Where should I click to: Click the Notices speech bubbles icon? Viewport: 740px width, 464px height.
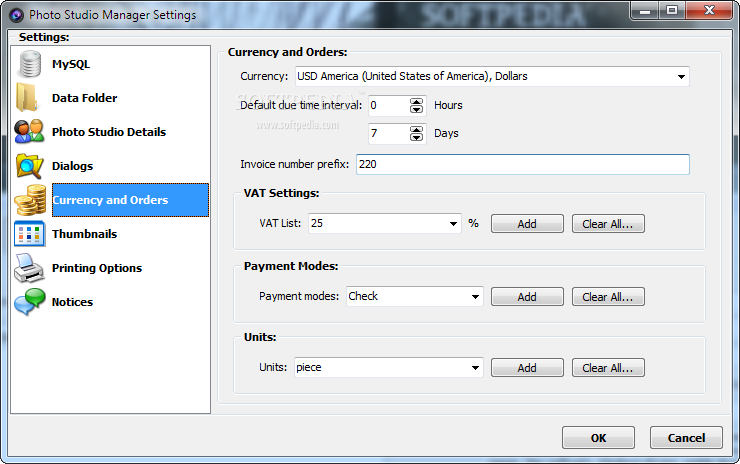[30, 302]
